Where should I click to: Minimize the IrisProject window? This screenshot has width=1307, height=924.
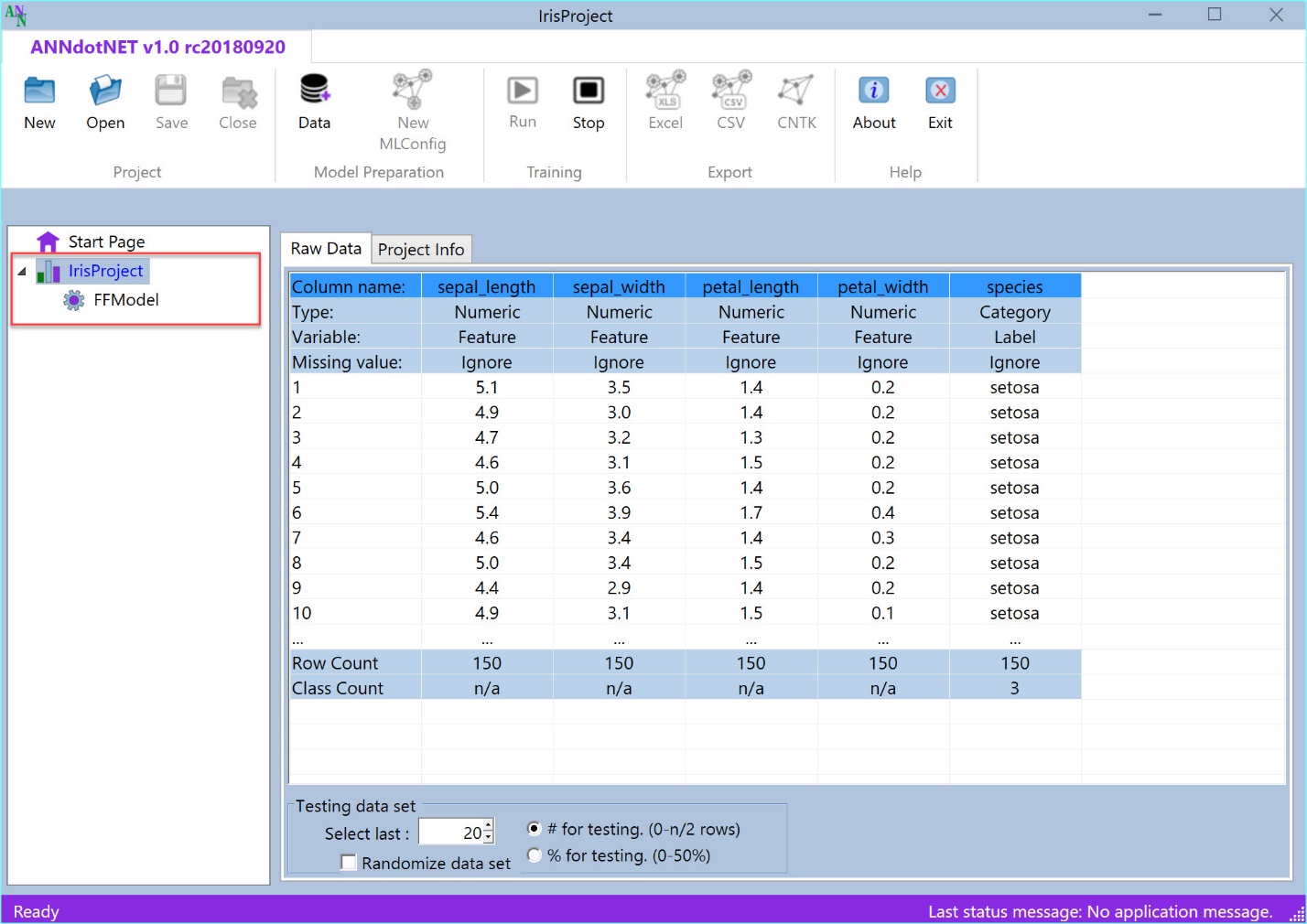(x=1155, y=15)
